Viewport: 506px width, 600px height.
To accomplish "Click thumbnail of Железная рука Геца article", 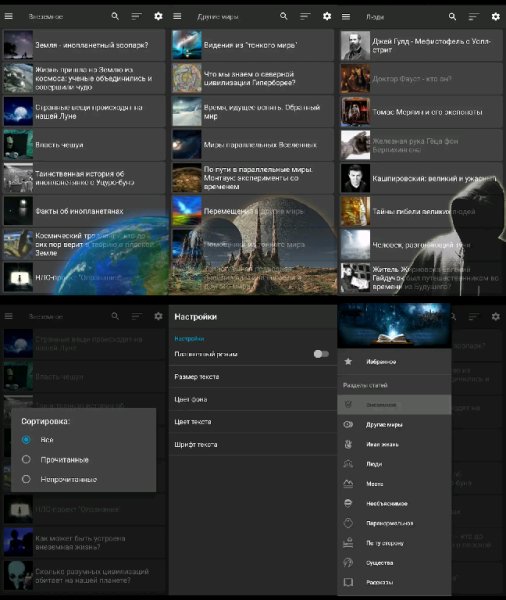I will (x=355, y=145).
